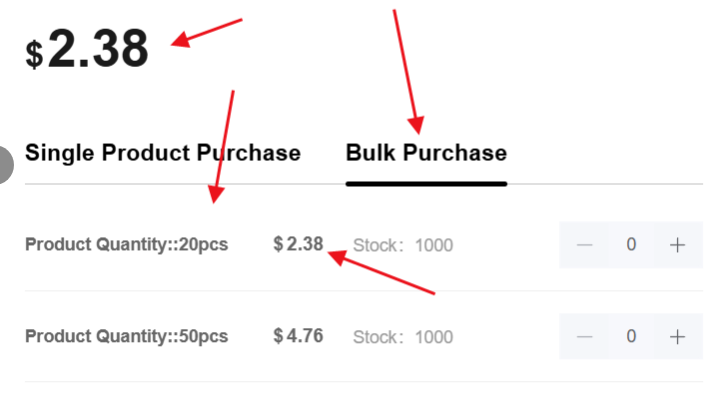This screenshot has width=721, height=405.
Task: Click the $2.38 price in 20pcs row
Action: coord(298,243)
